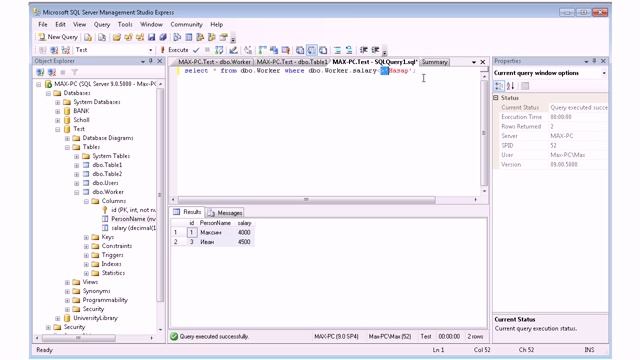This screenshot has height=360, width=640.
Task: Toggle SQLCMD Mode
Action: (286, 50)
